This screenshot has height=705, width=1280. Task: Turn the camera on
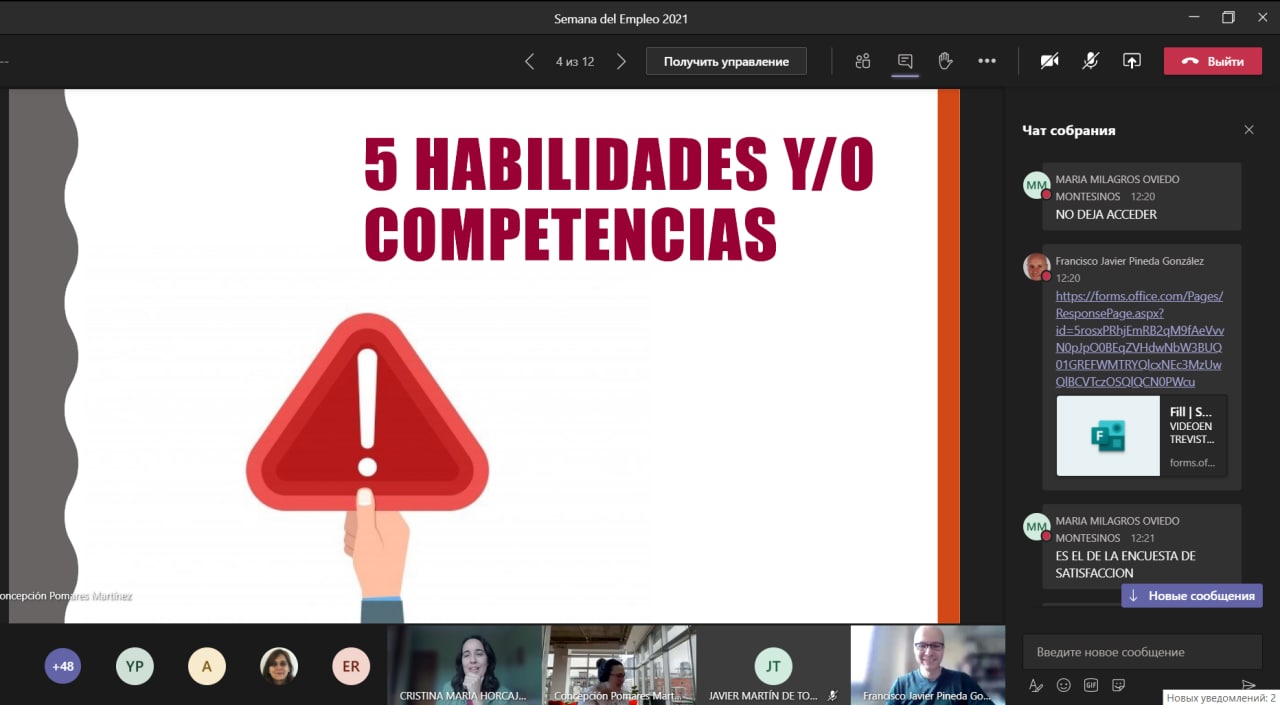1049,61
